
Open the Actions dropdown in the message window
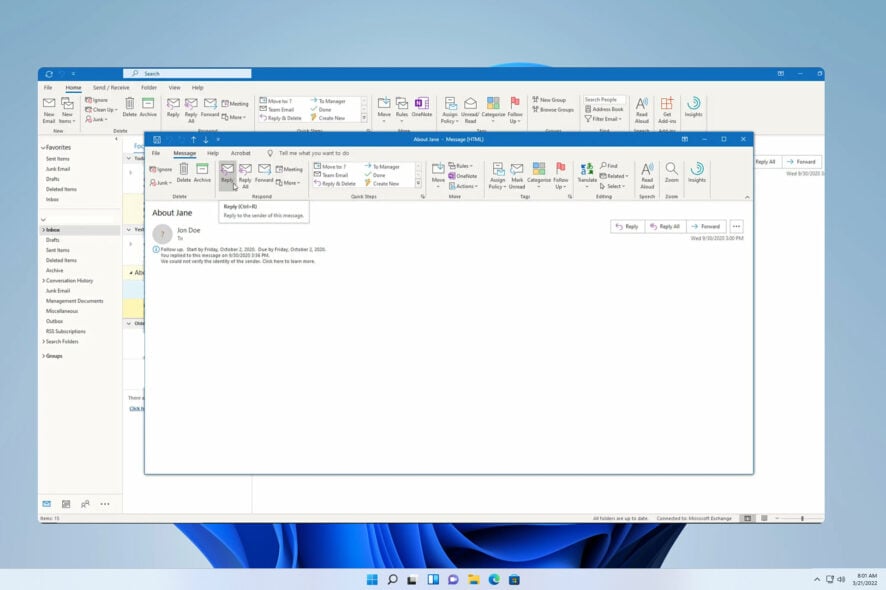coord(464,186)
